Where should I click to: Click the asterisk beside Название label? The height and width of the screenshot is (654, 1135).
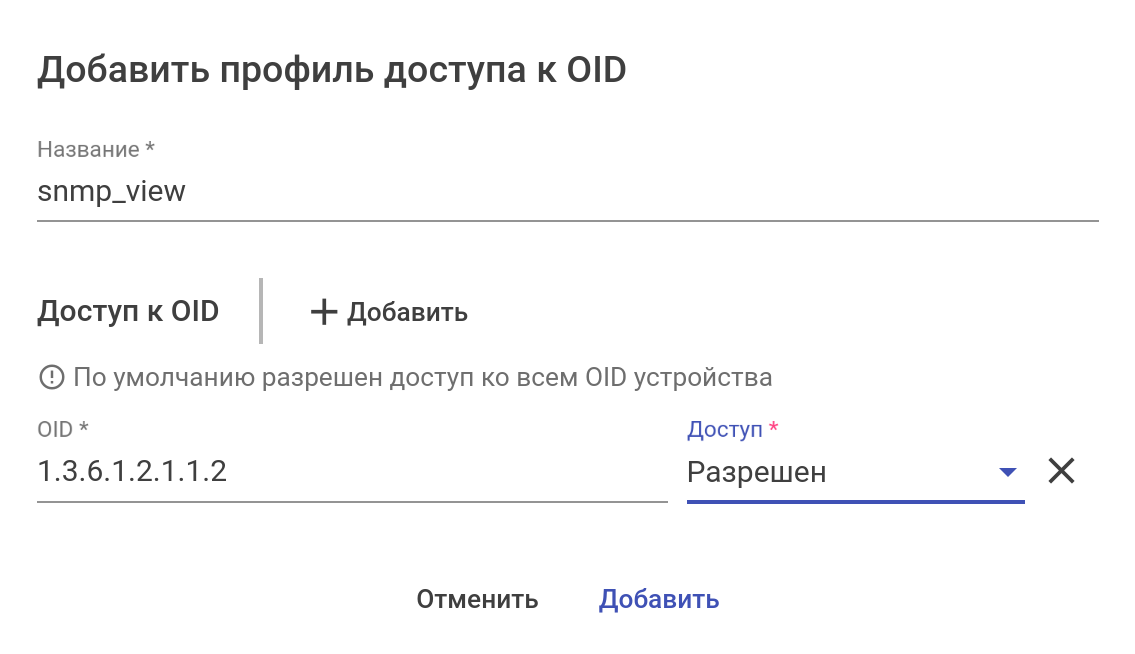coord(150,148)
